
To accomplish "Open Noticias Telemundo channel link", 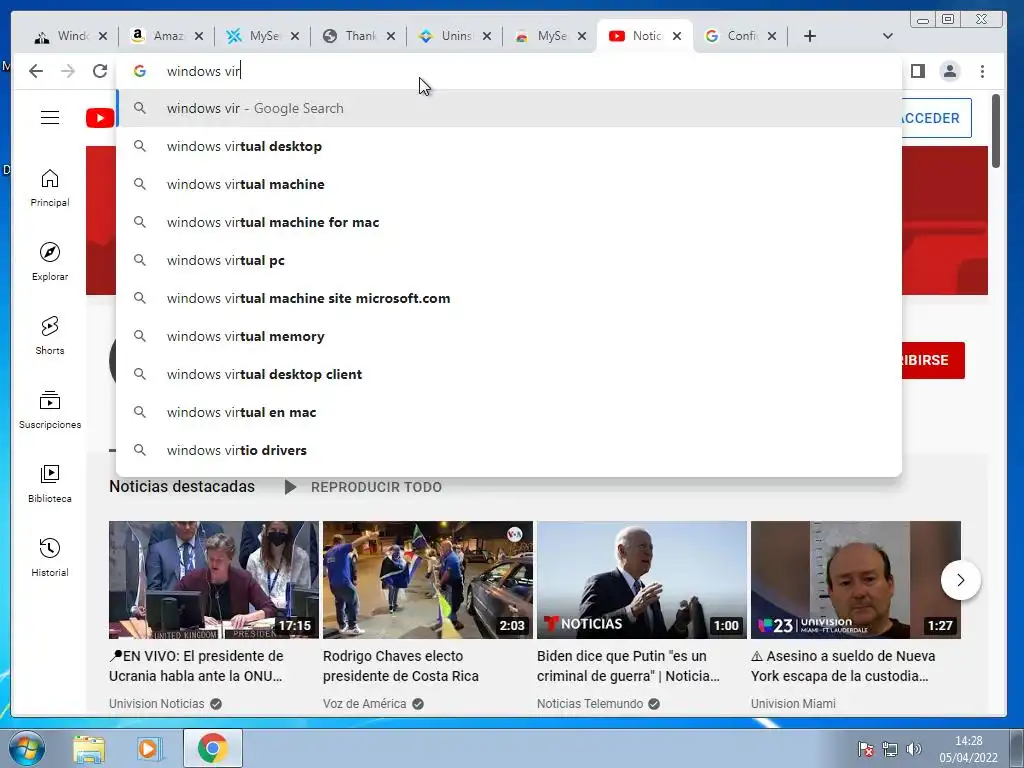I will tap(590, 703).
